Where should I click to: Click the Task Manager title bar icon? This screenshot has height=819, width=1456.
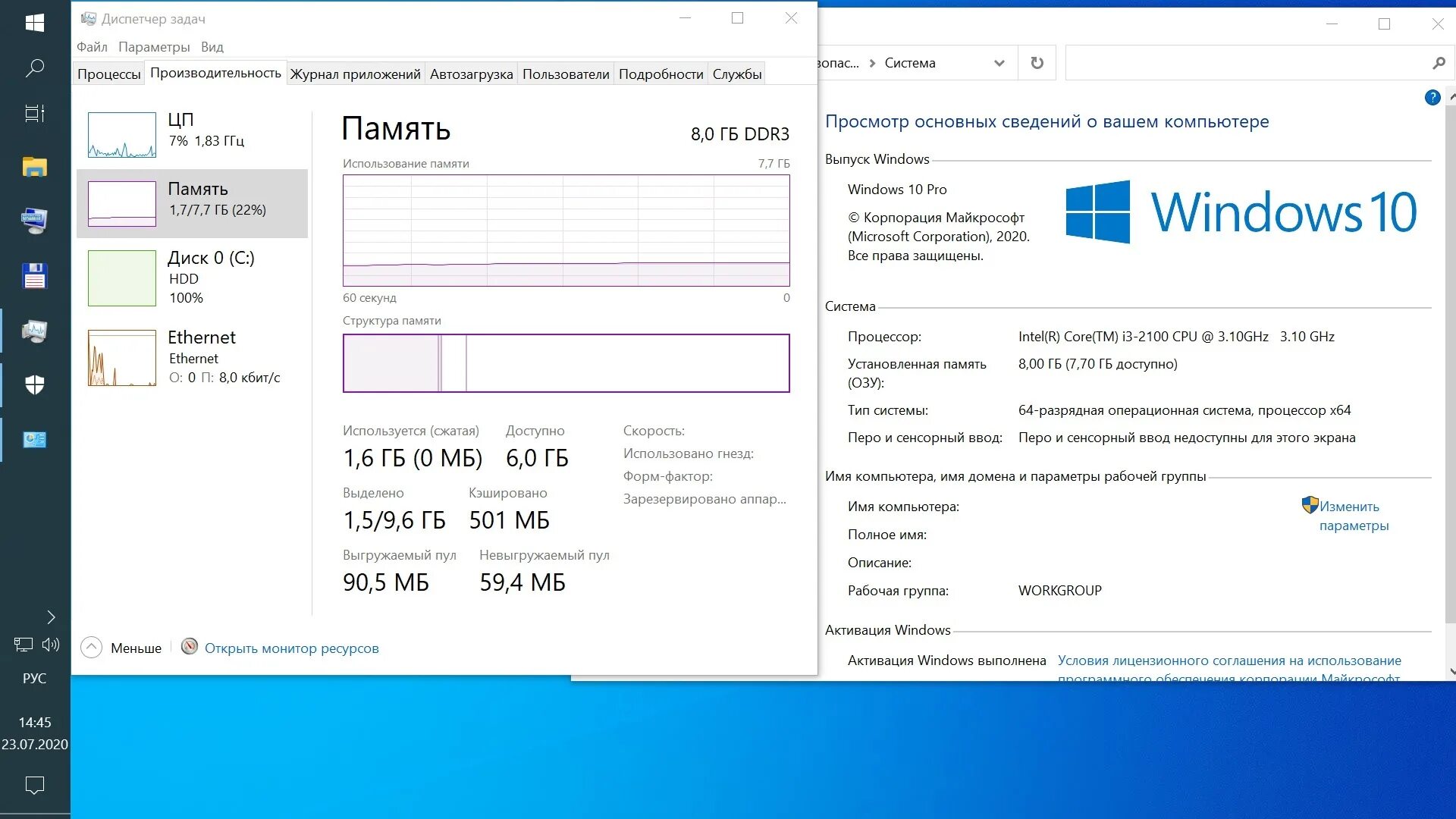coord(89,18)
